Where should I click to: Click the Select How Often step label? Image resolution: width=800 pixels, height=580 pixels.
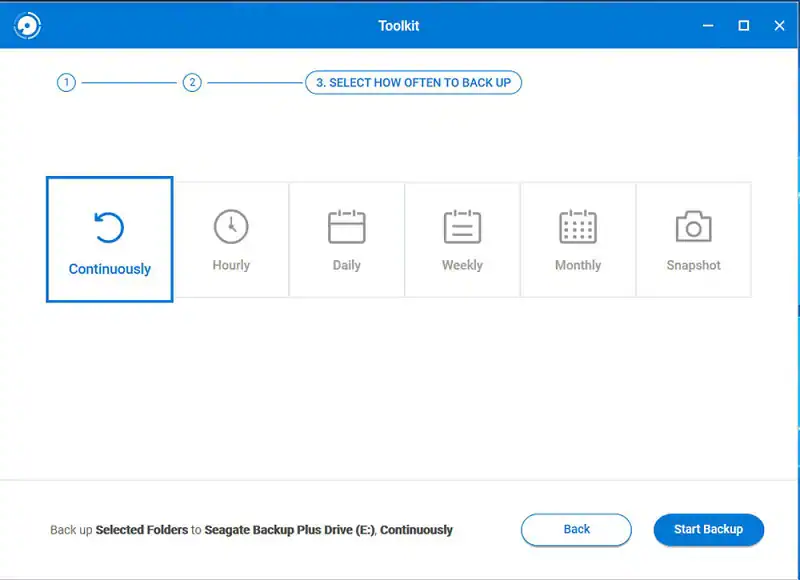413,83
